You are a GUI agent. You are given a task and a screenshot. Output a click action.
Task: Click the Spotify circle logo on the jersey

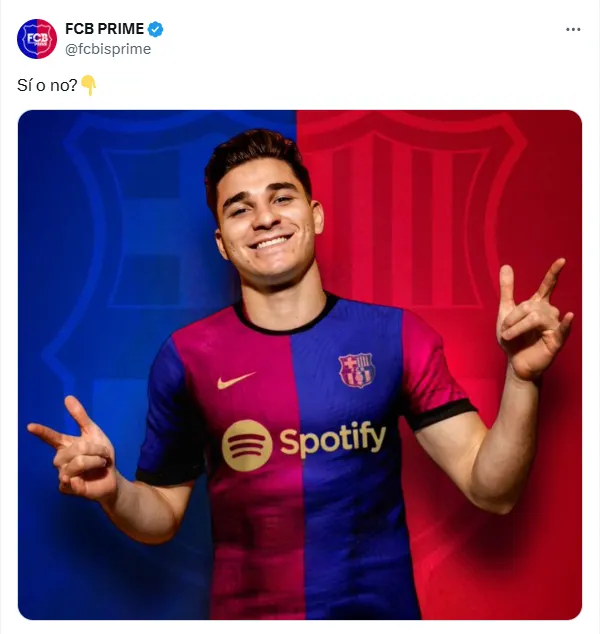[246, 445]
